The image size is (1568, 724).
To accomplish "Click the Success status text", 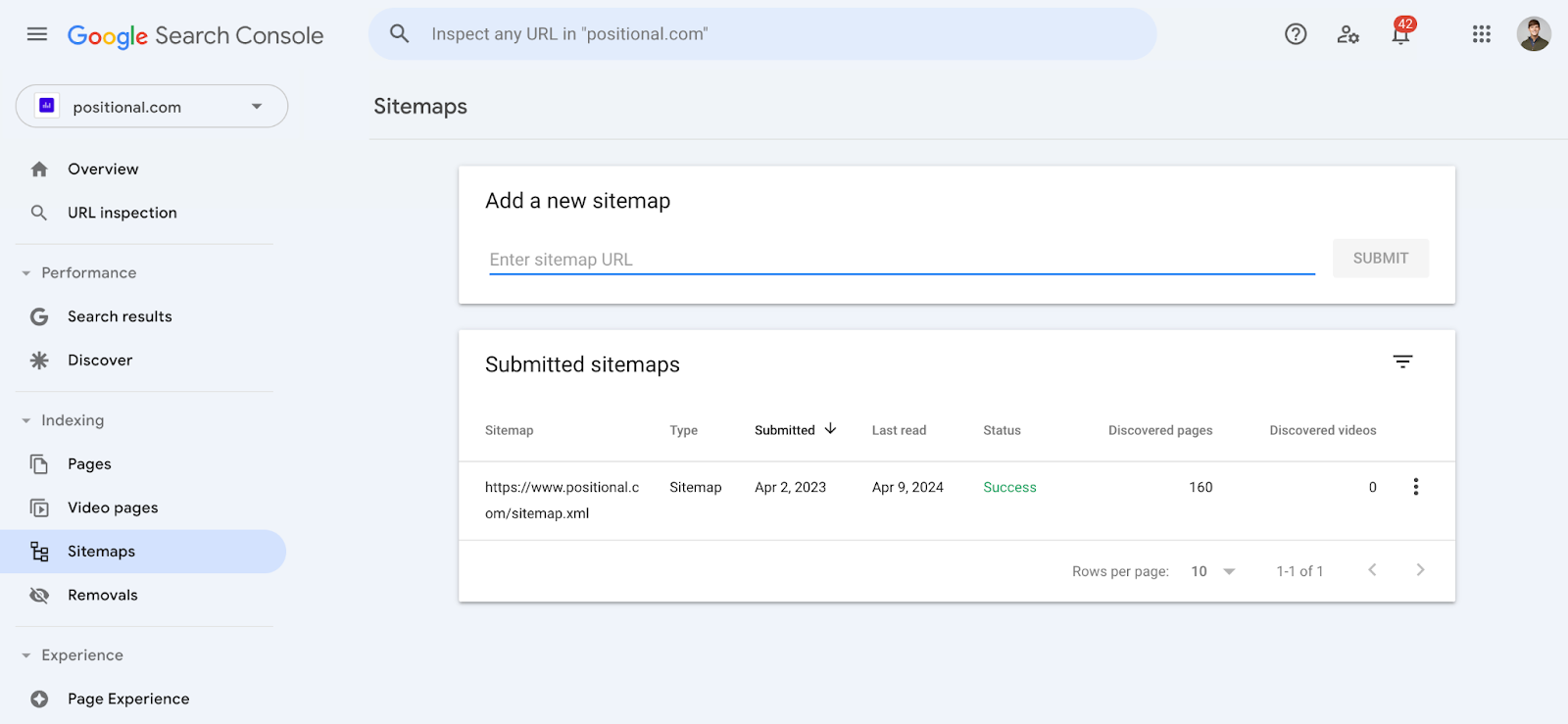I will pos(1009,487).
